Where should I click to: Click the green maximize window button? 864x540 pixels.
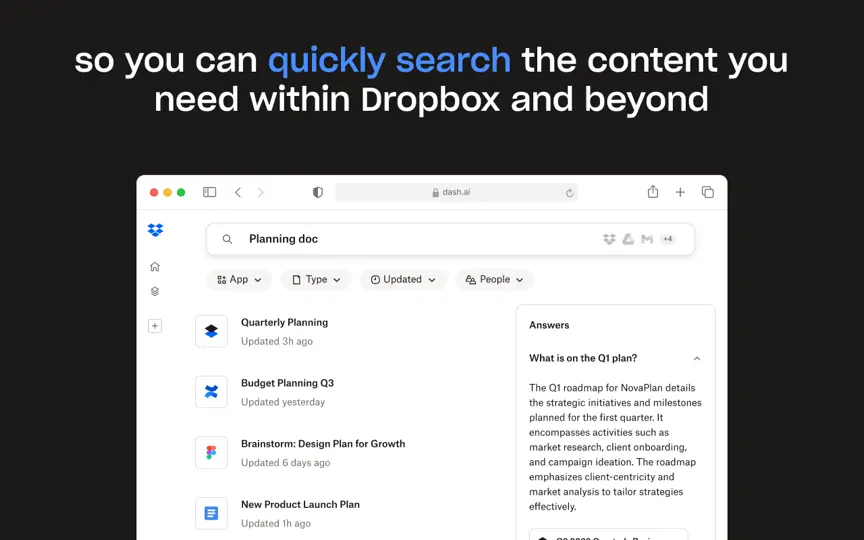[181, 192]
